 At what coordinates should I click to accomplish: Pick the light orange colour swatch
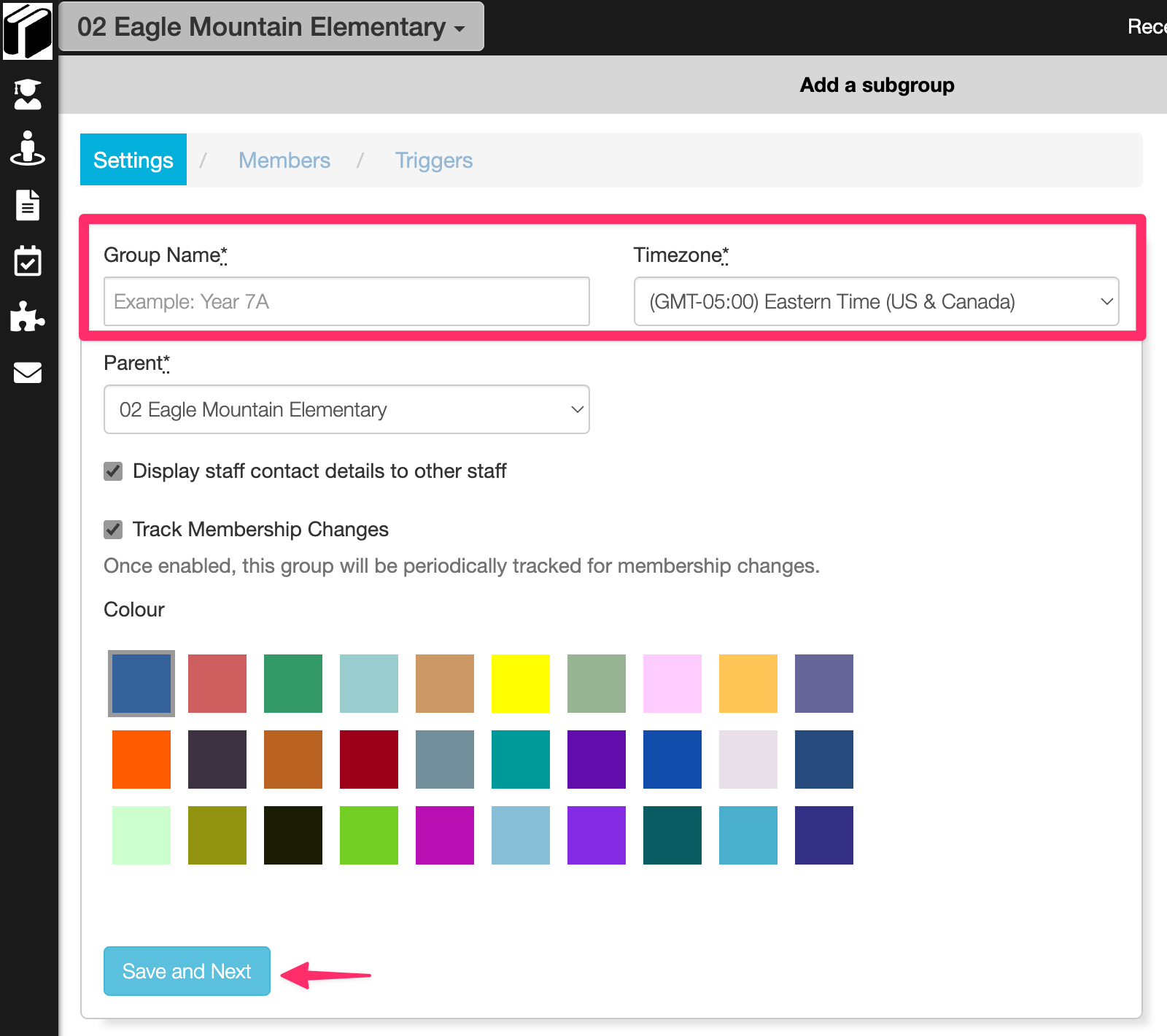click(x=748, y=684)
